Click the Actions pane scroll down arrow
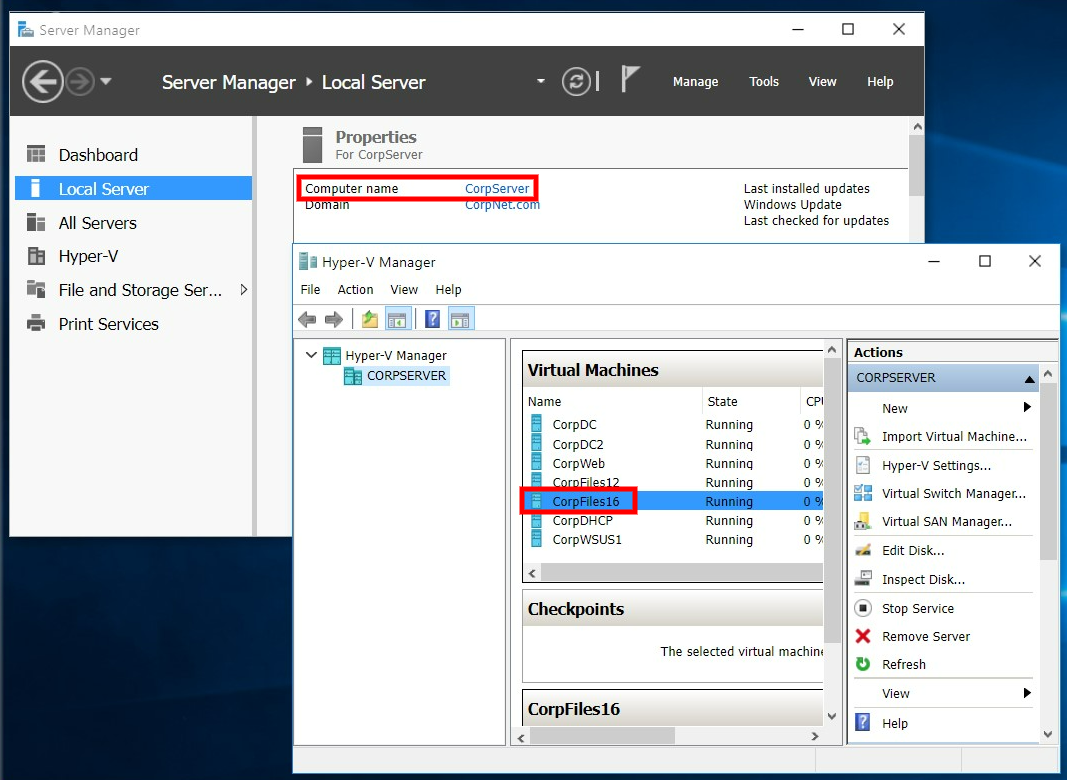This screenshot has height=780, width=1067. pos(1048,734)
